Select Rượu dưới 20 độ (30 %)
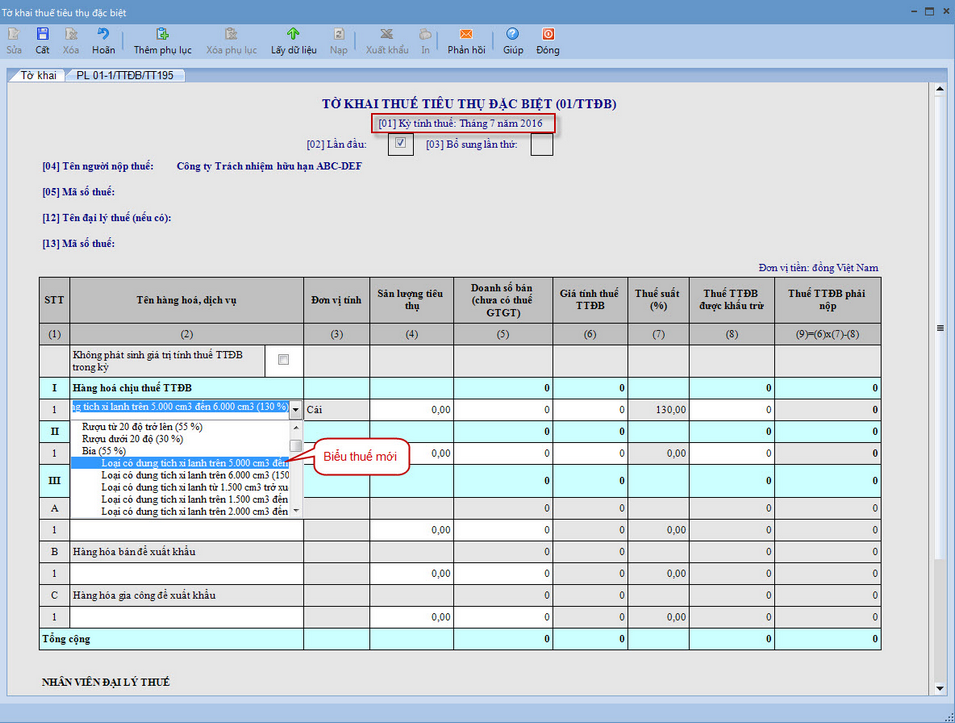Screen dimensions: 955x723 tap(132, 439)
